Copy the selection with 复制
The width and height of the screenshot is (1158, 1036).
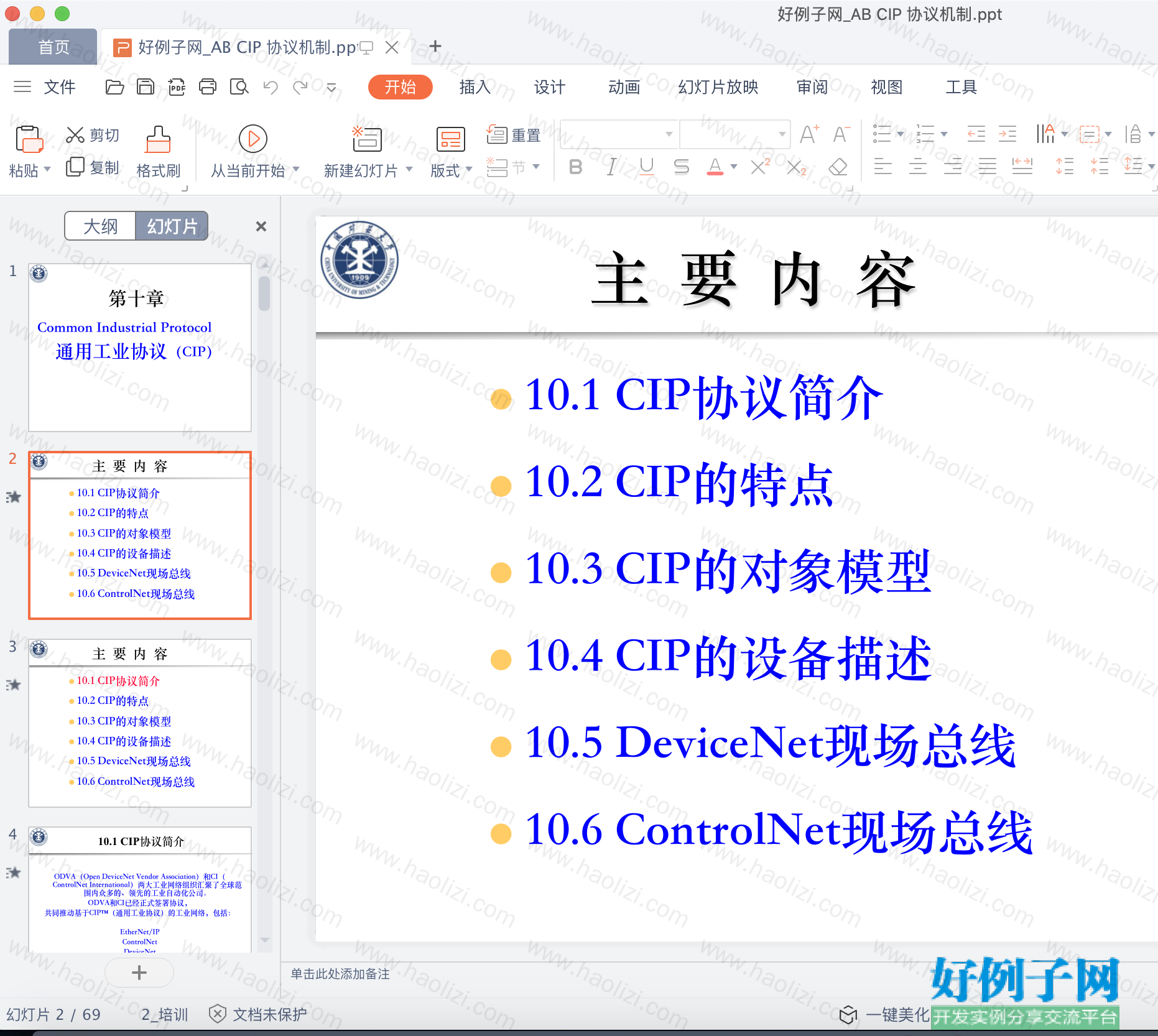point(93,167)
